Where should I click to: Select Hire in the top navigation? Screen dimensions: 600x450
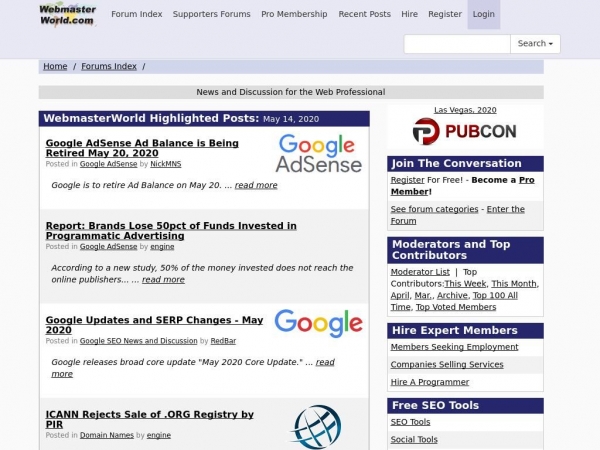[409, 14]
